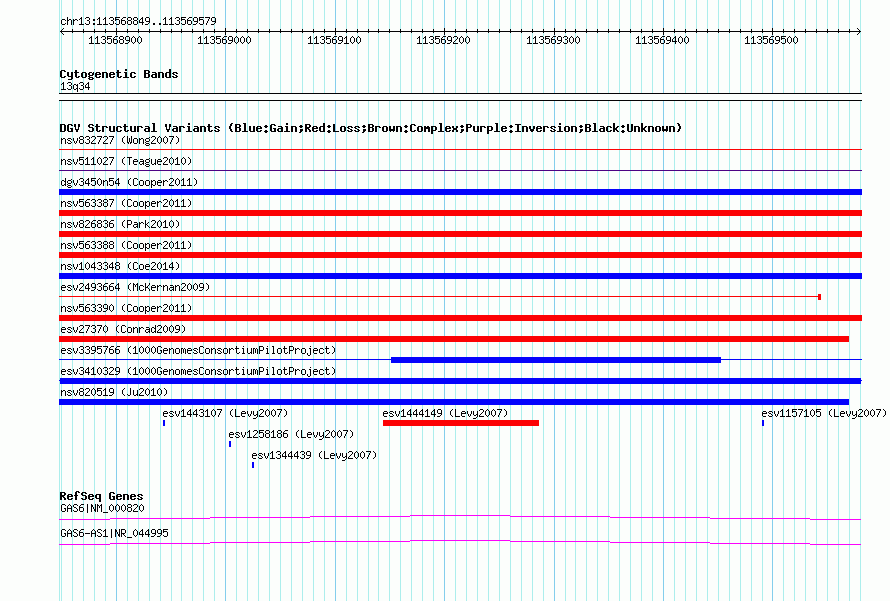
Task: Click ruler position label 113569100
Action: tap(334, 40)
